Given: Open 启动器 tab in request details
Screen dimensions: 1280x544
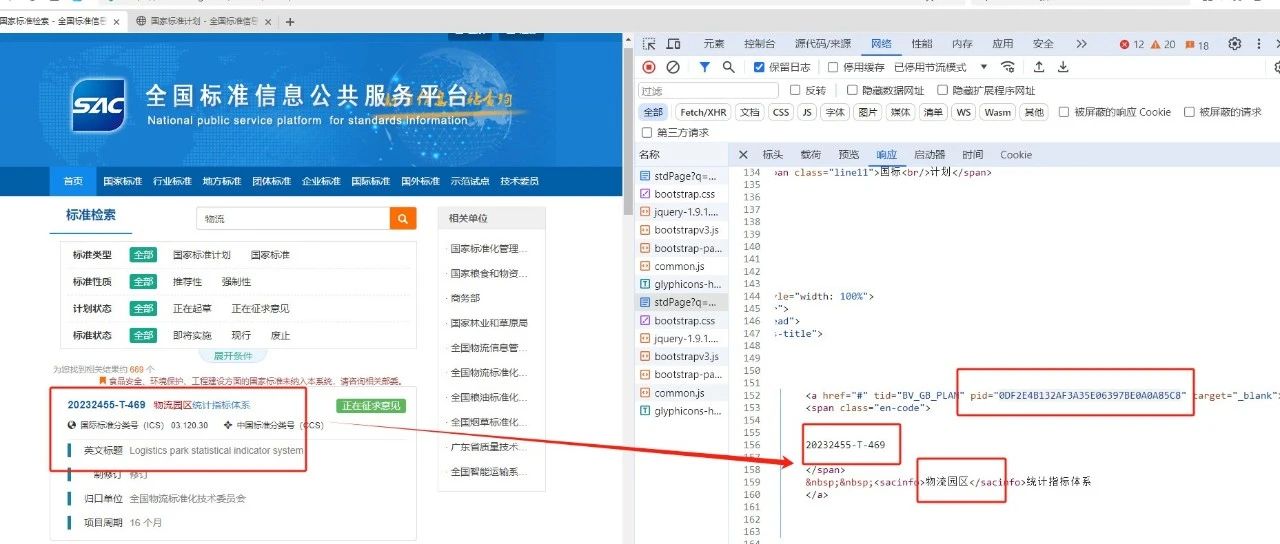Looking at the screenshot, I should coord(930,155).
